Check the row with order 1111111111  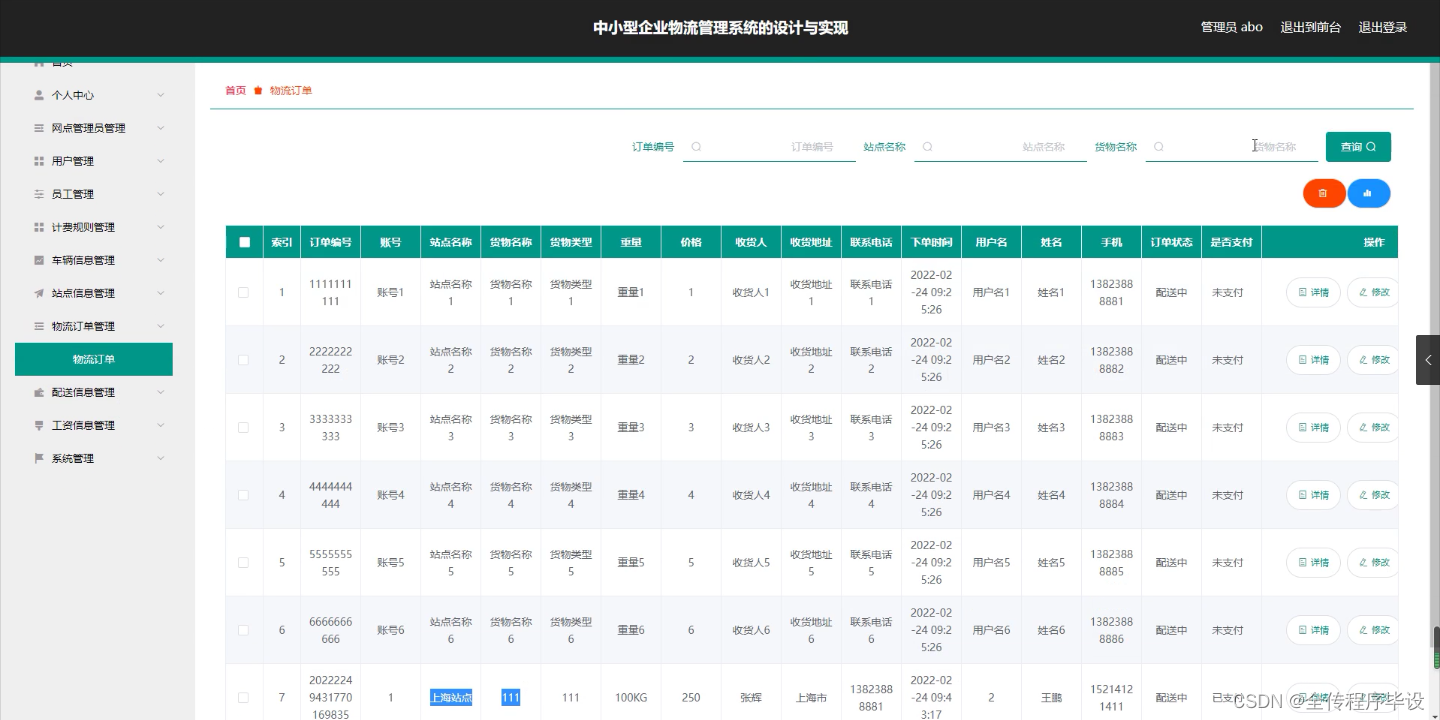[243, 292]
